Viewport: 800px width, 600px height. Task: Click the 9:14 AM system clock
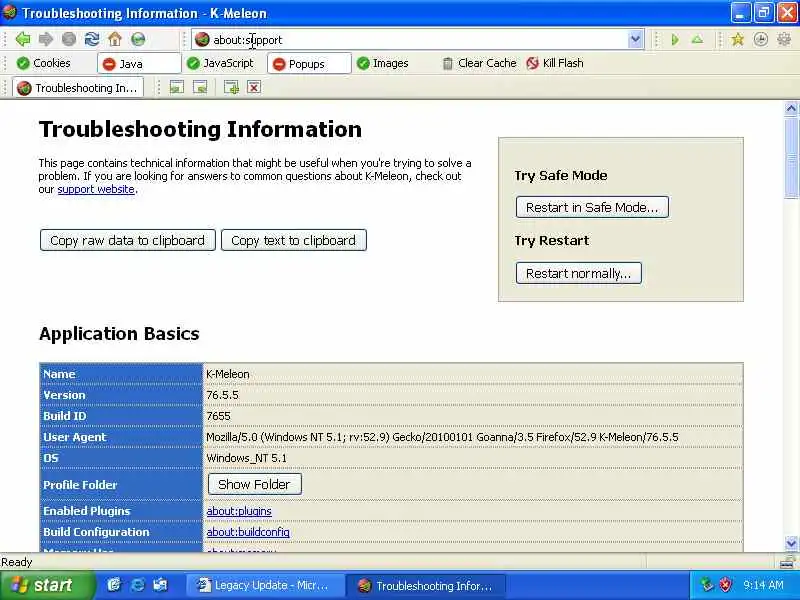pyautogui.click(x=763, y=585)
